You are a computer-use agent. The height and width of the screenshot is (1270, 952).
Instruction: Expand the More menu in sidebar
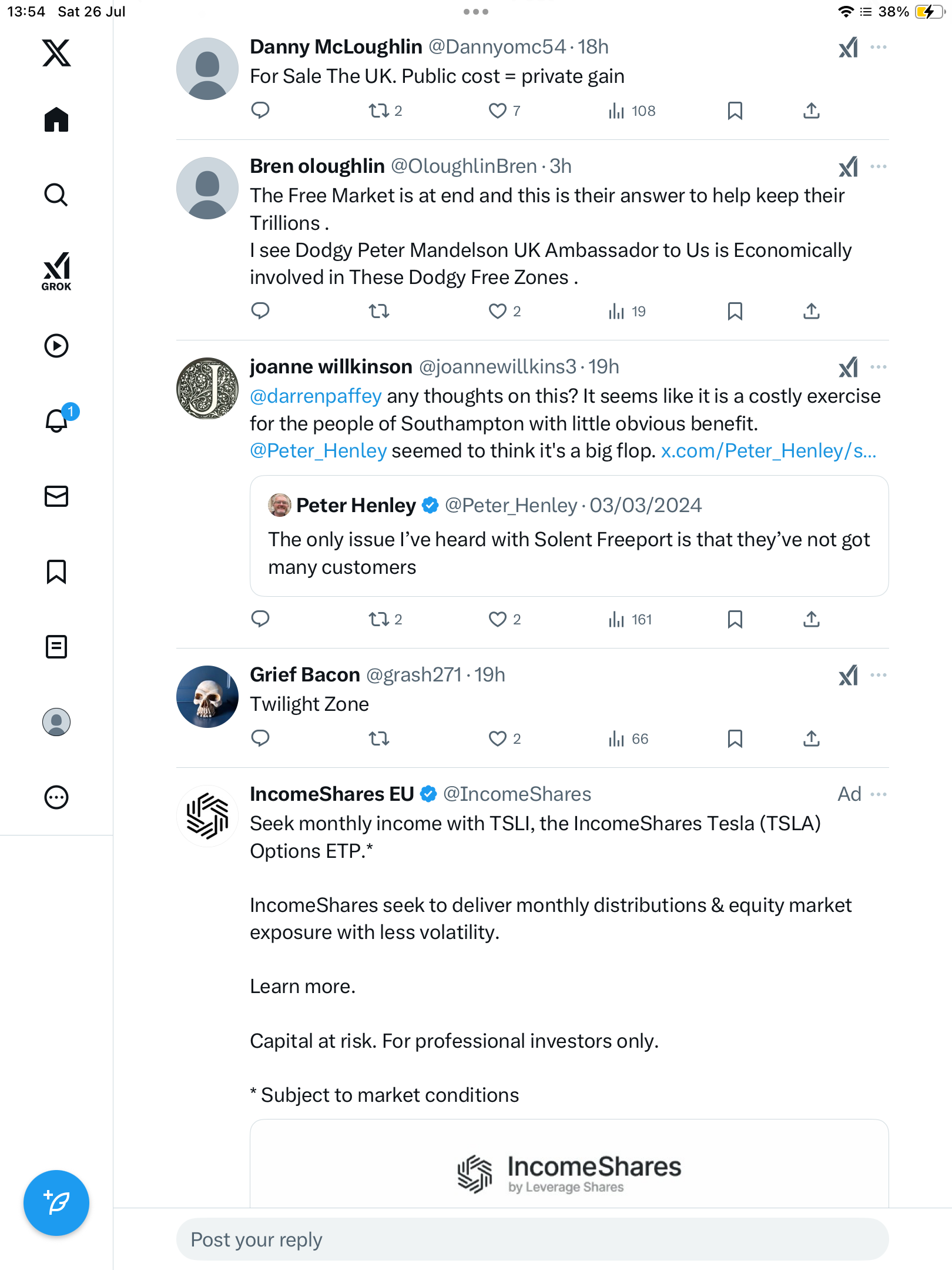click(x=56, y=797)
